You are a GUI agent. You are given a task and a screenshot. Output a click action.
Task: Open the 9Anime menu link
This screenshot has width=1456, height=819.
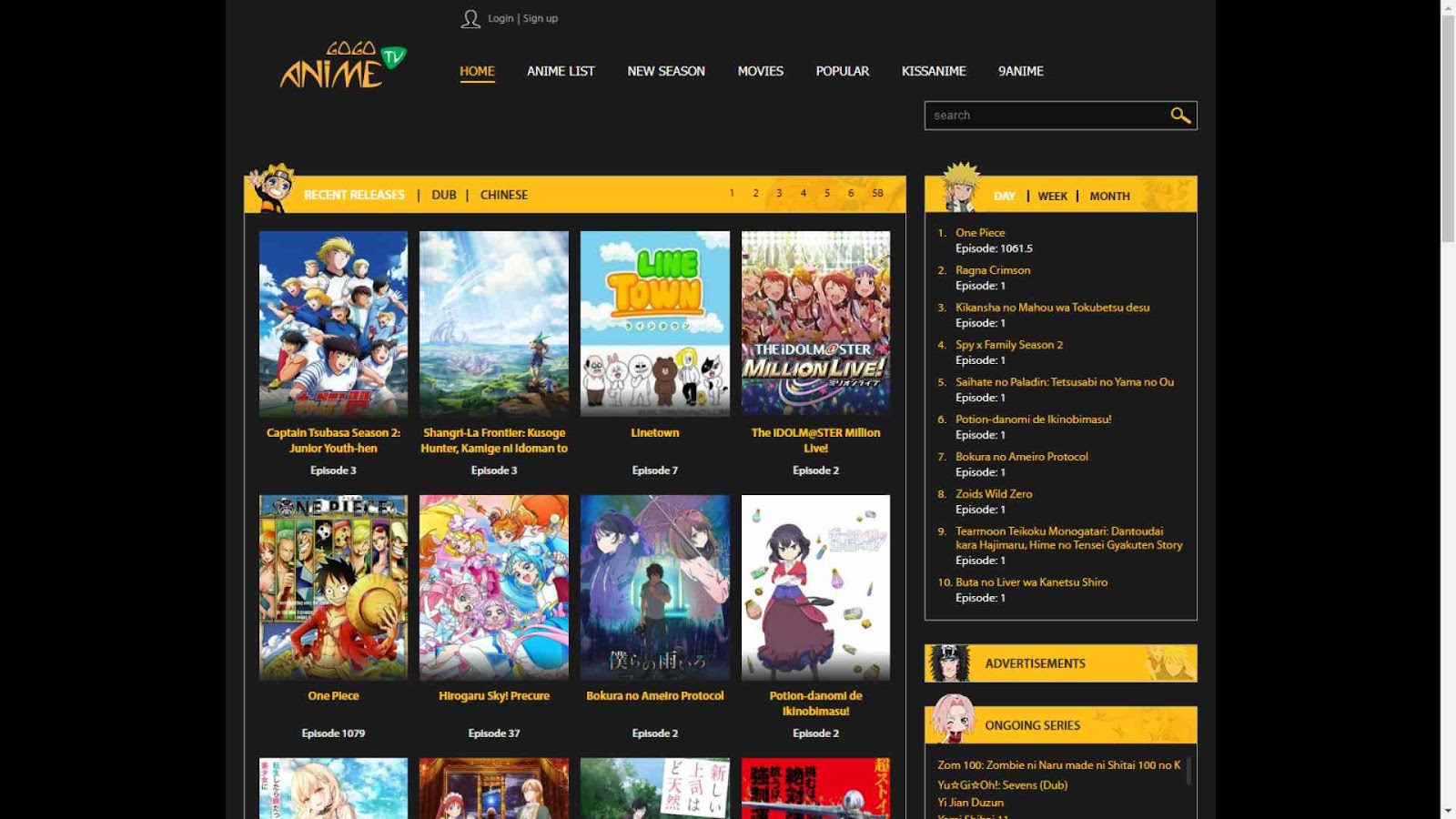tap(1021, 71)
